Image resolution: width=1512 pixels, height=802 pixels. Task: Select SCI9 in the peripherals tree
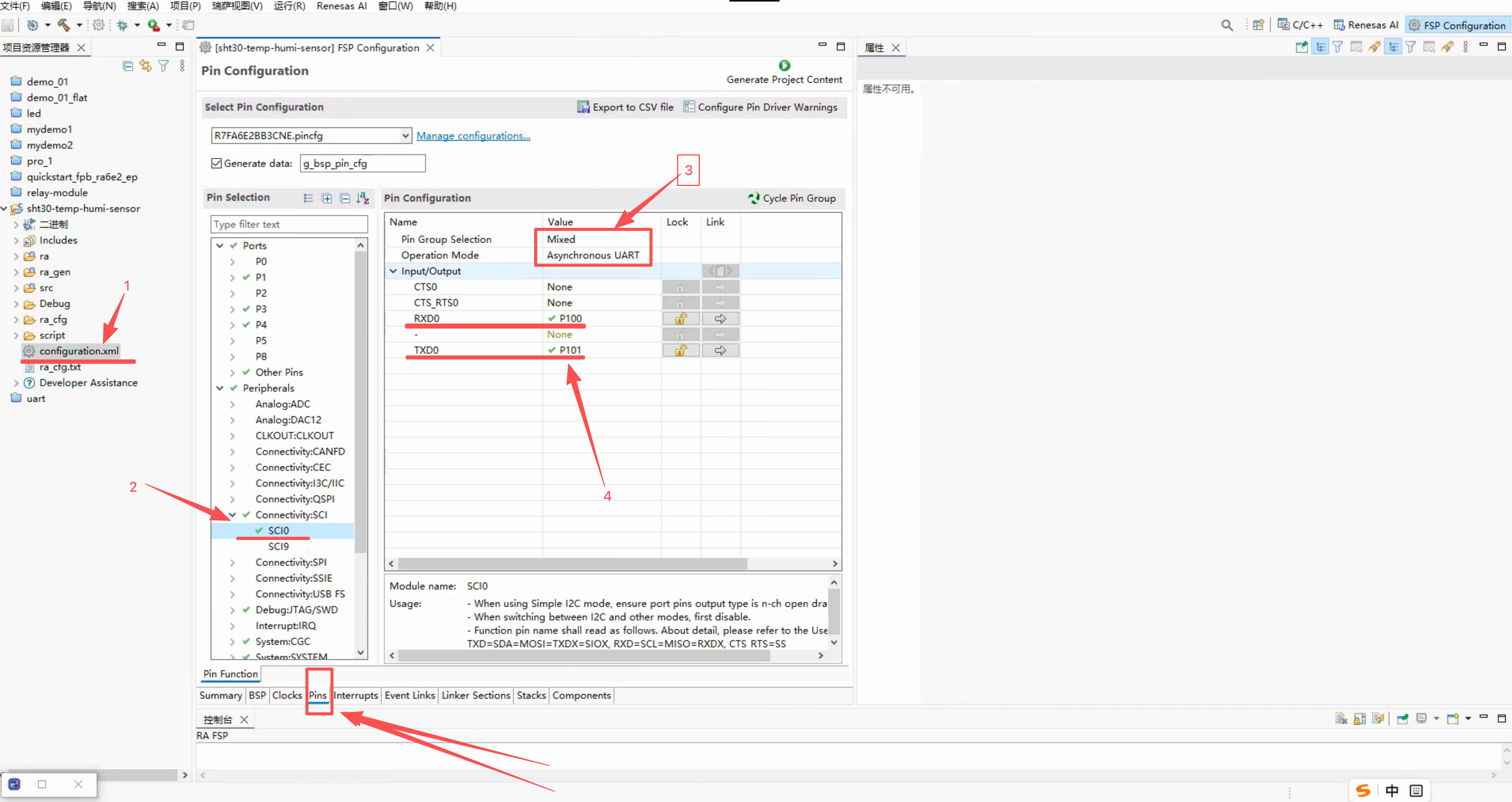coord(278,546)
